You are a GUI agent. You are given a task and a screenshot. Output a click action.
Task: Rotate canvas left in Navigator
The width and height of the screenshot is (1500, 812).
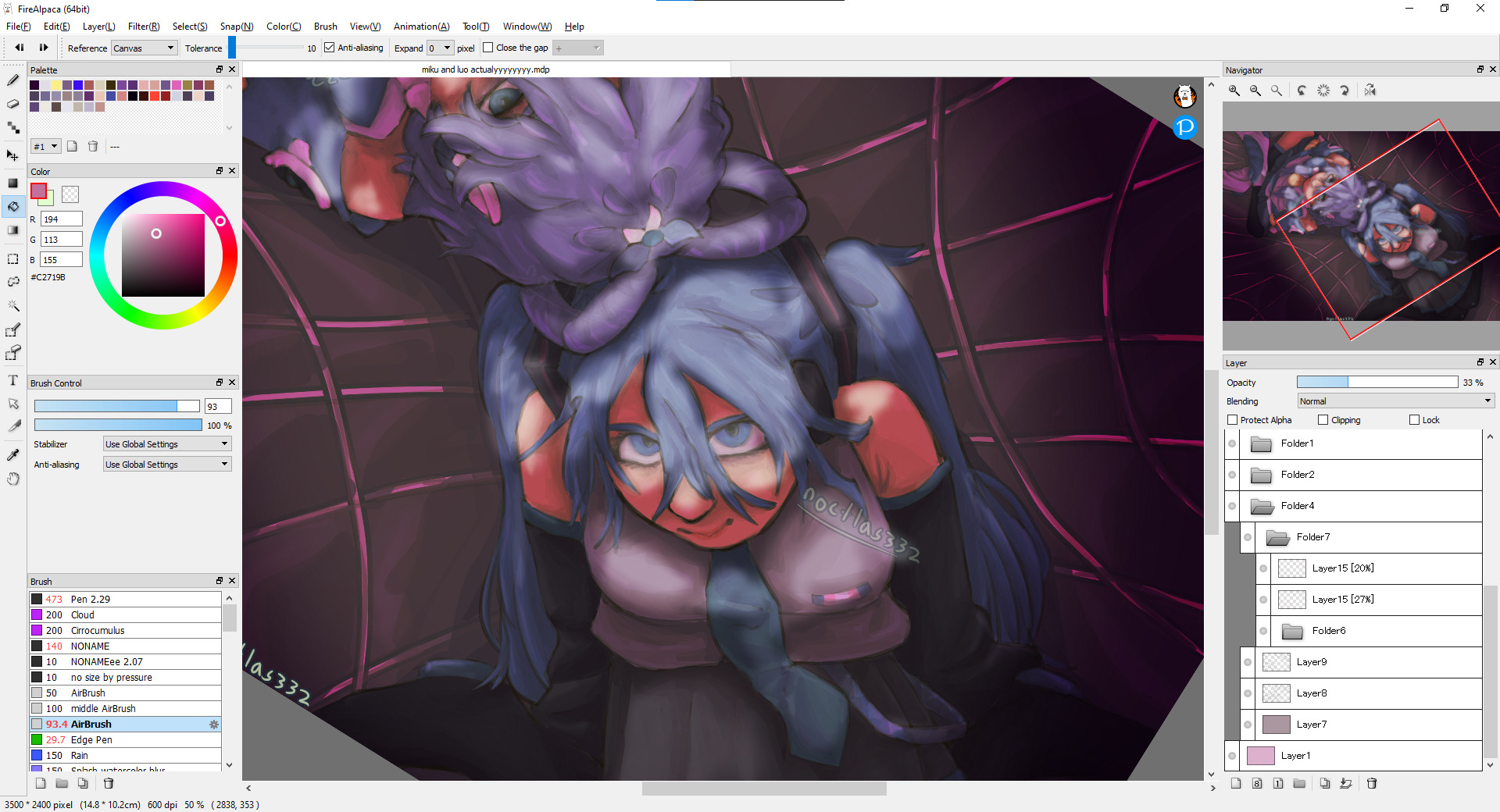pos(1302,91)
